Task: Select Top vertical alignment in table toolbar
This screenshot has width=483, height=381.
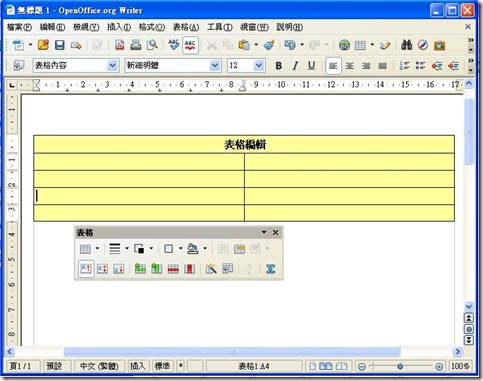Action: [x=86, y=269]
